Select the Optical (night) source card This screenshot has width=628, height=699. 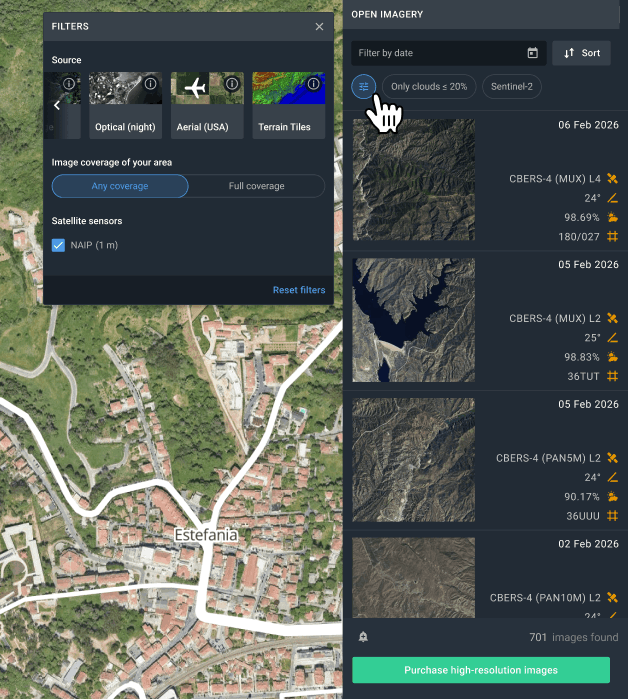(x=125, y=105)
